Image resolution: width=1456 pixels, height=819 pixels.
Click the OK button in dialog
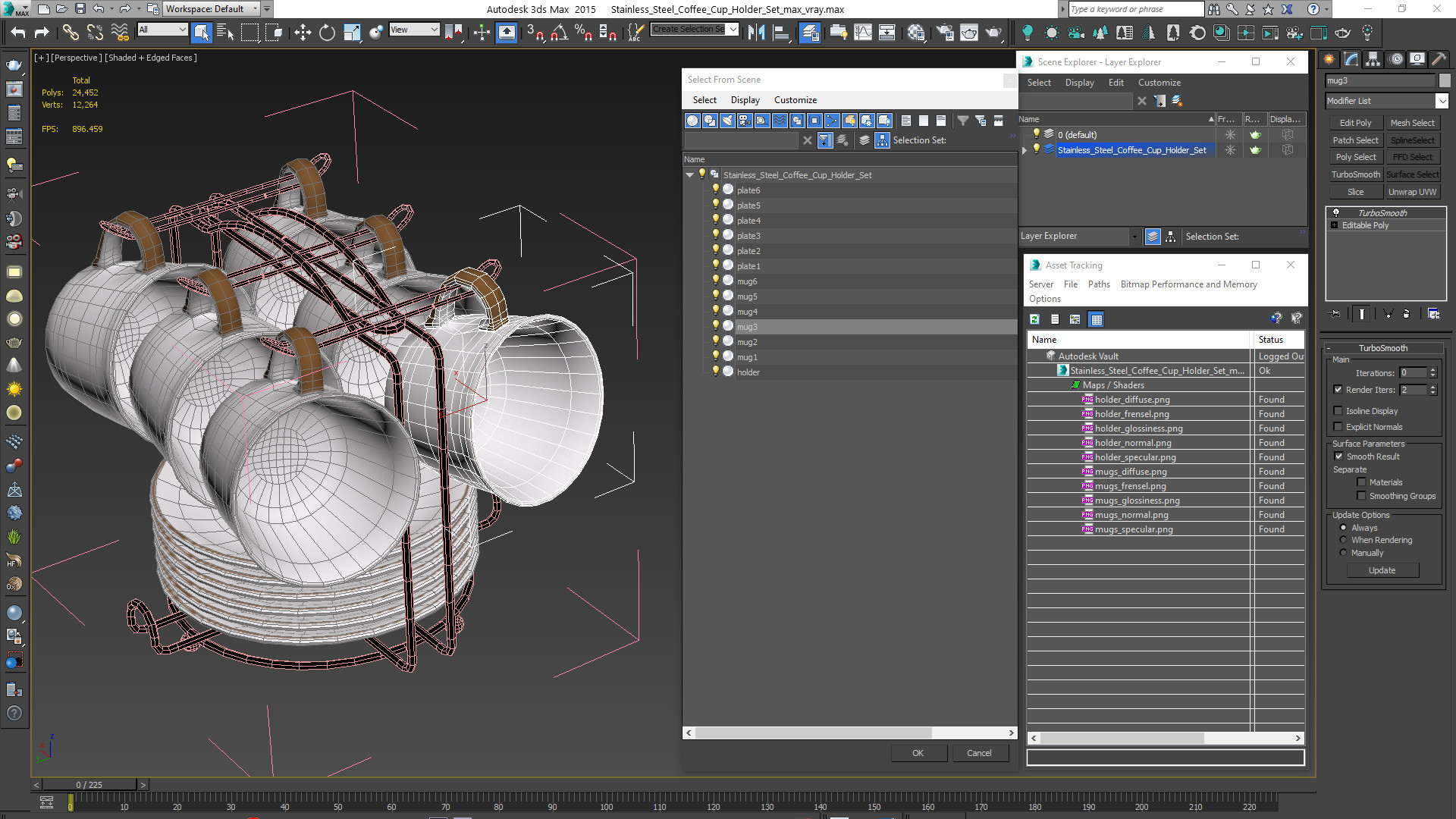coord(918,753)
